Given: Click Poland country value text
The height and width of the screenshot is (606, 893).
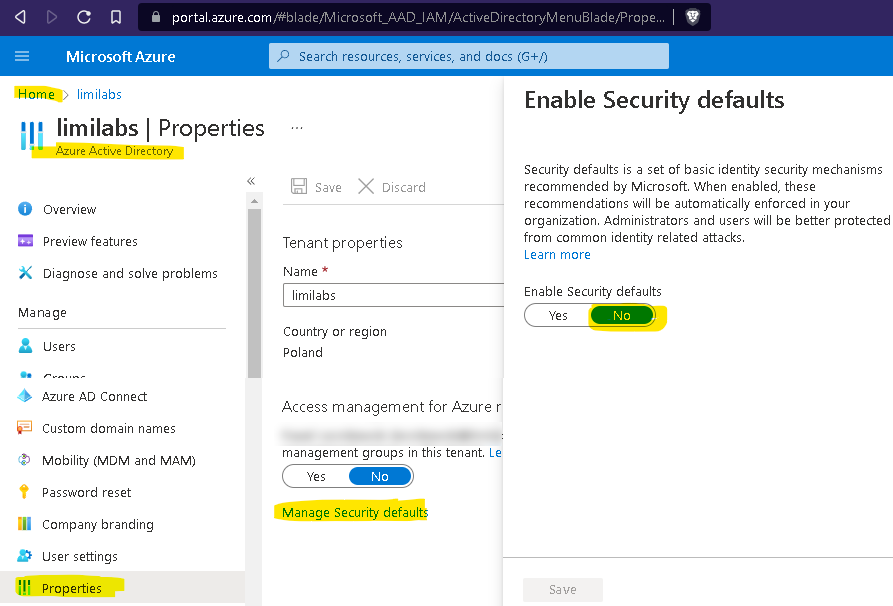Looking at the screenshot, I should click(302, 353).
